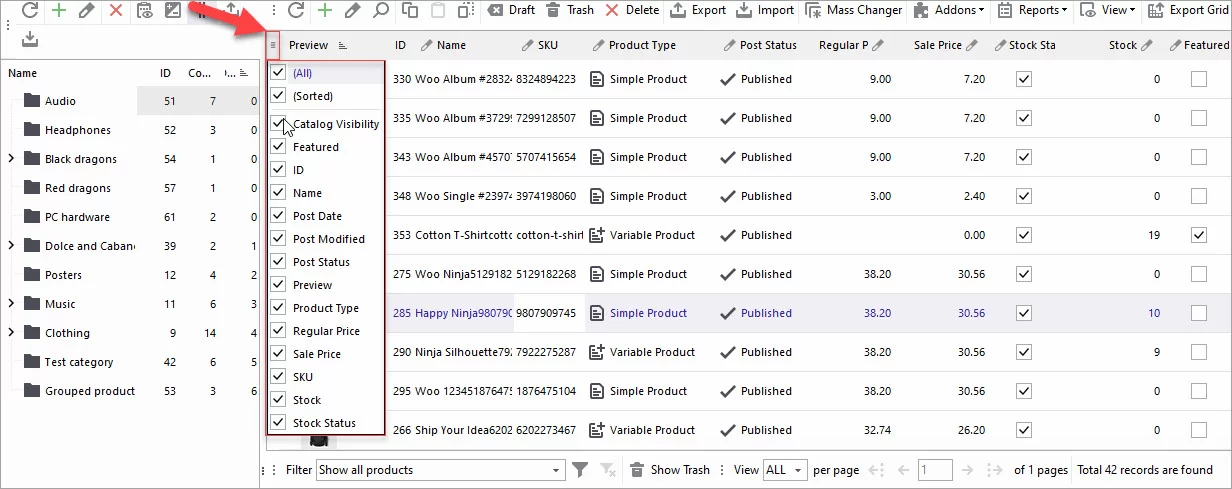Viewport: 1232px width, 489px height.
Task: Open the per page ALL dropdown
Action: click(784, 470)
